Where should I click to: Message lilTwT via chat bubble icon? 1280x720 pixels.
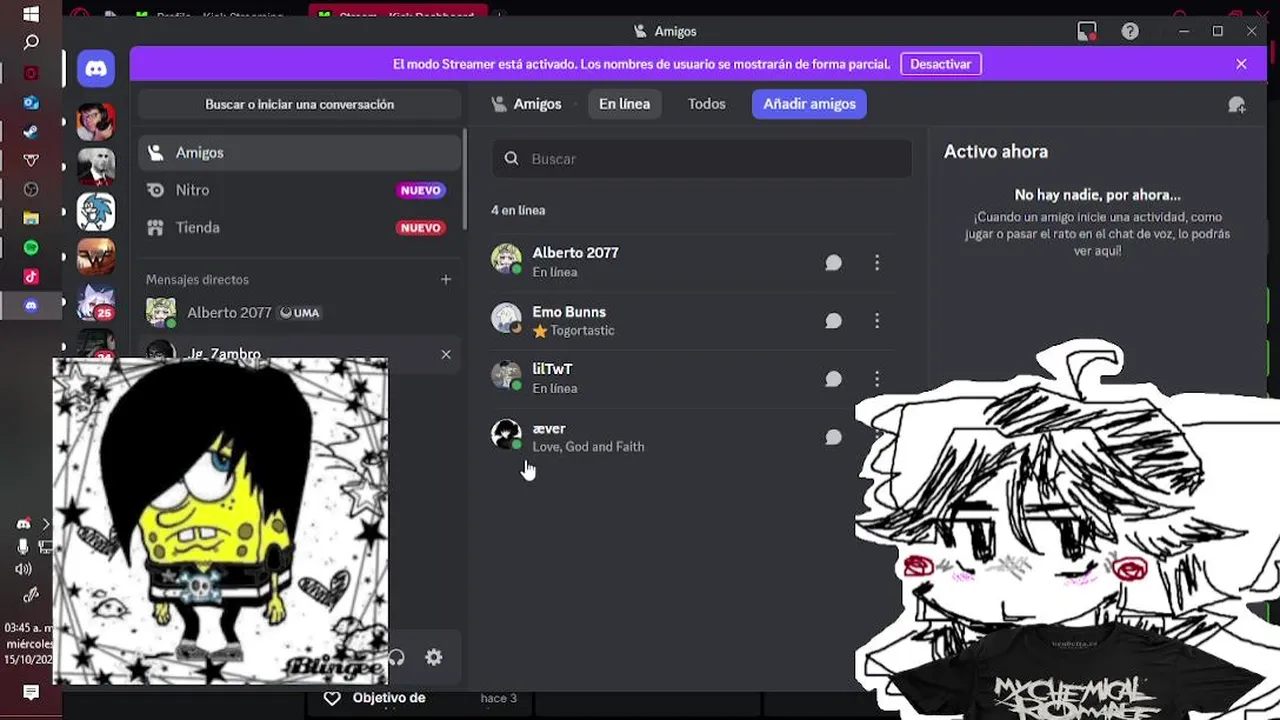pos(833,379)
